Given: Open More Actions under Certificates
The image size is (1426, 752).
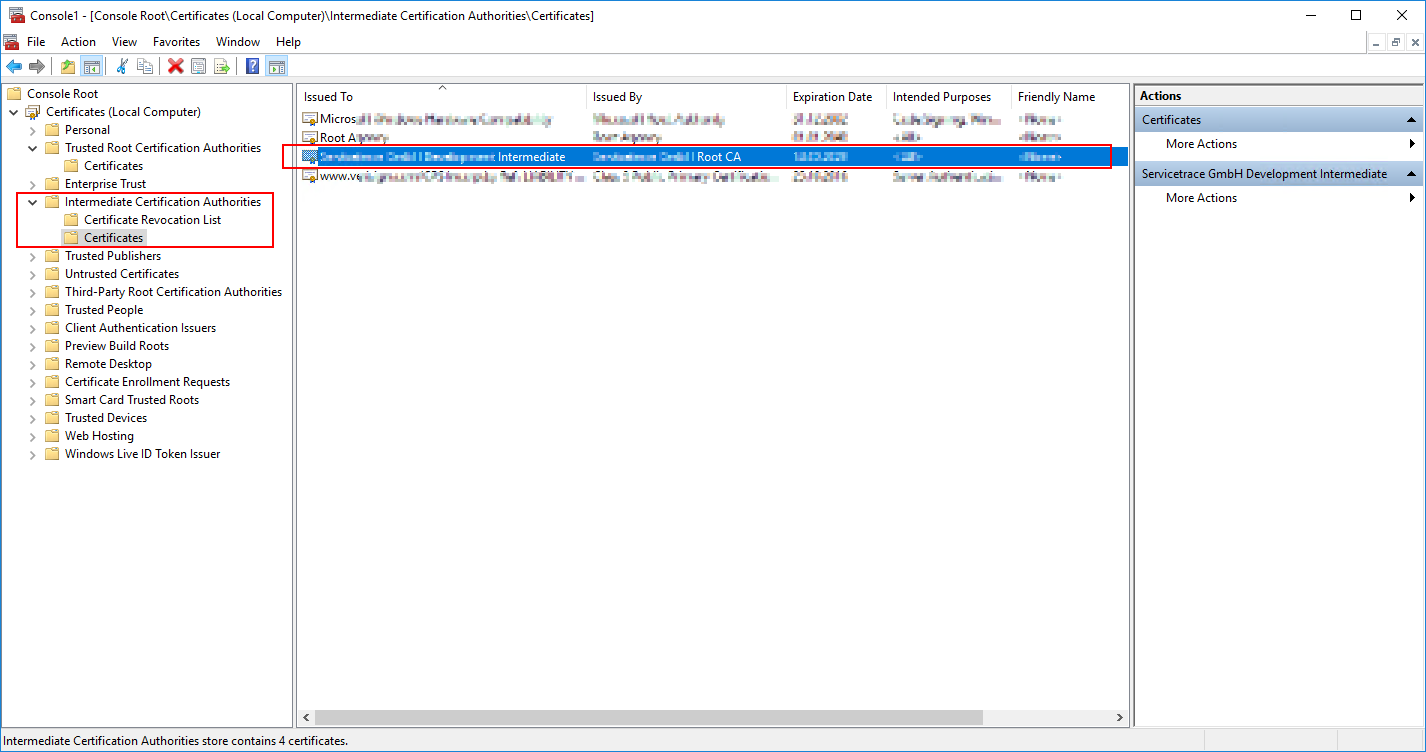Looking at the screenshot, I should tap(1201, 143).
